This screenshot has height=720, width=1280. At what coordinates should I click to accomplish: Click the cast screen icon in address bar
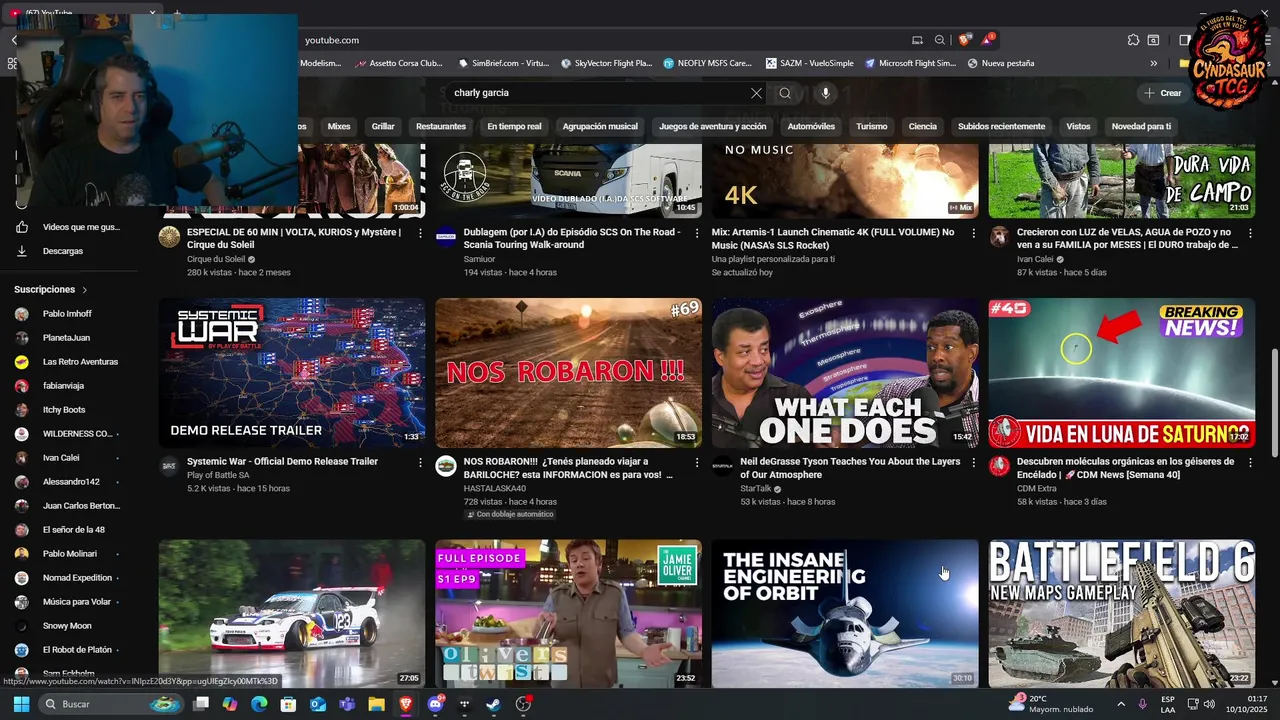[x=917, y=40]
